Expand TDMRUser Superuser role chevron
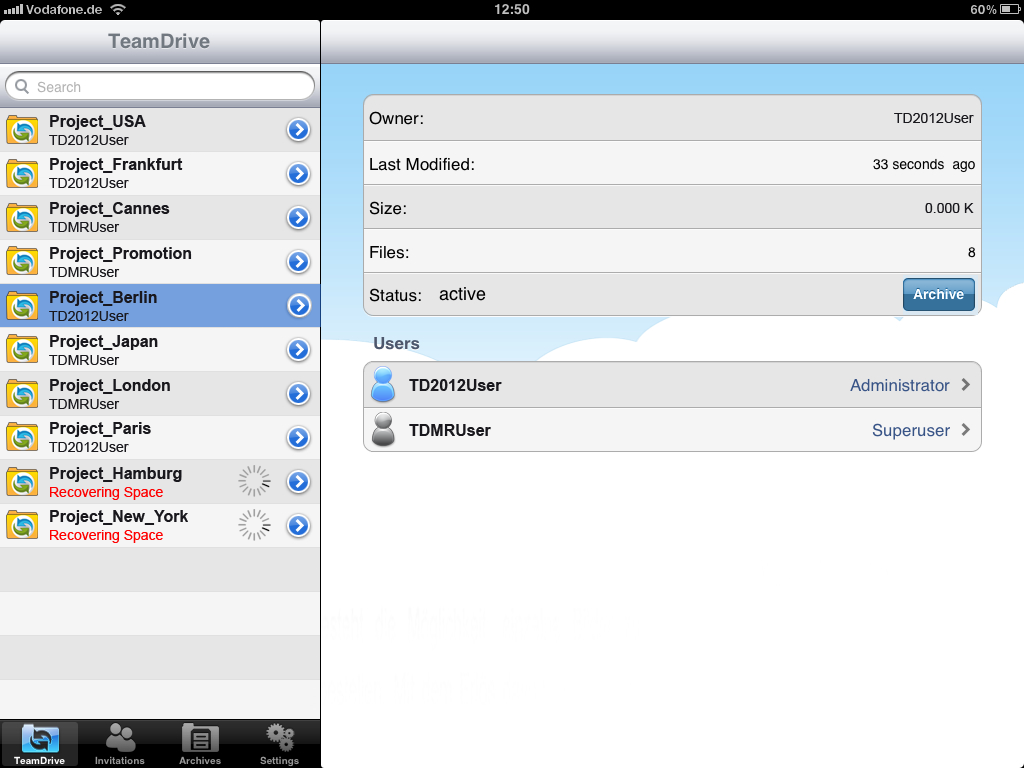Viewport: 1024px width, 768px height. pos(966,430)
